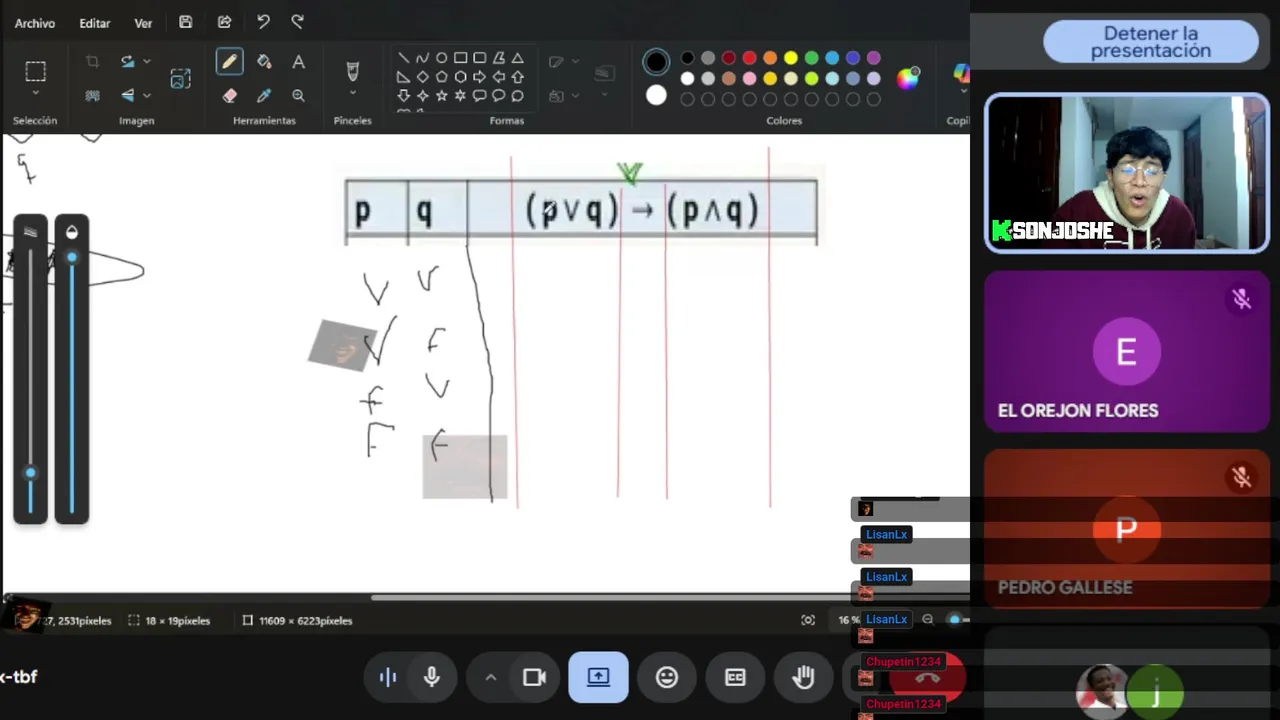Click the Undo arrow

pos(262,22)
